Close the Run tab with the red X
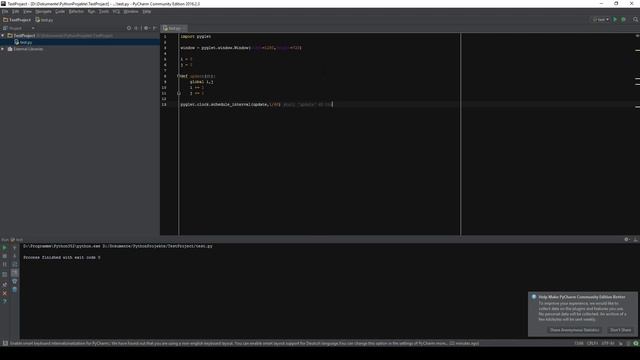 pos(4,293)
